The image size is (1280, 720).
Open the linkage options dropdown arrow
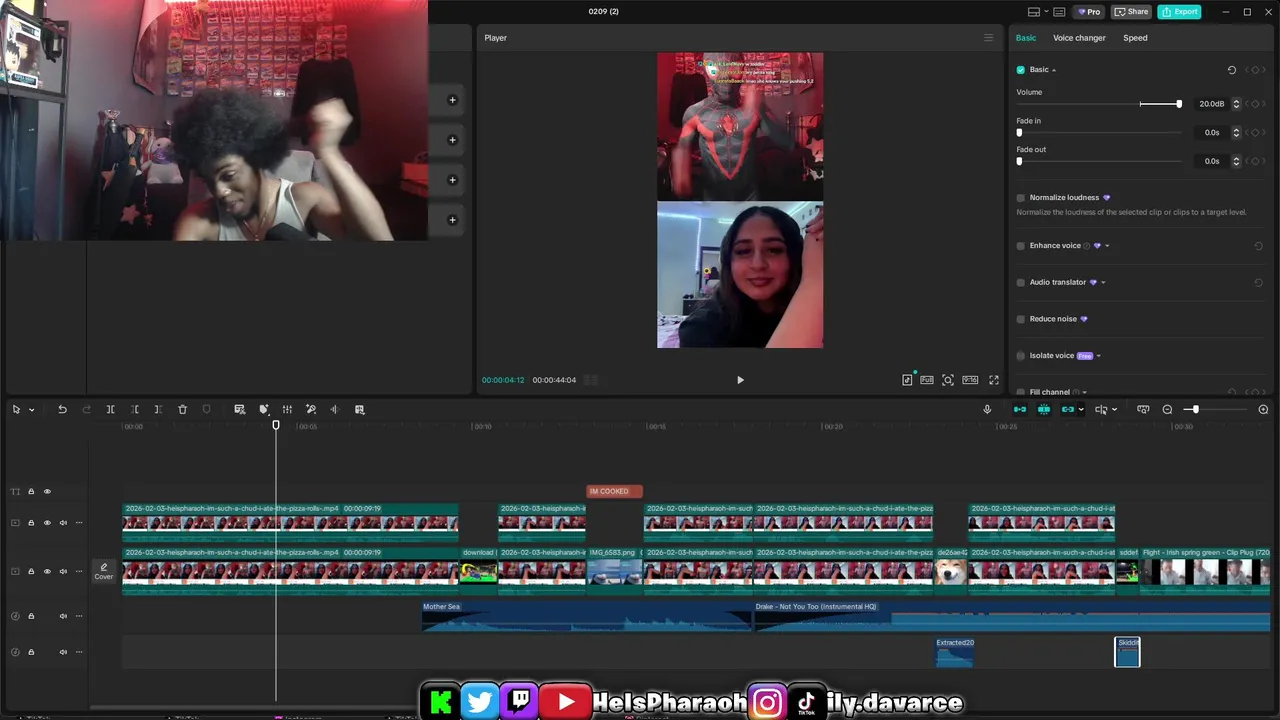(x=1081, y=410)
